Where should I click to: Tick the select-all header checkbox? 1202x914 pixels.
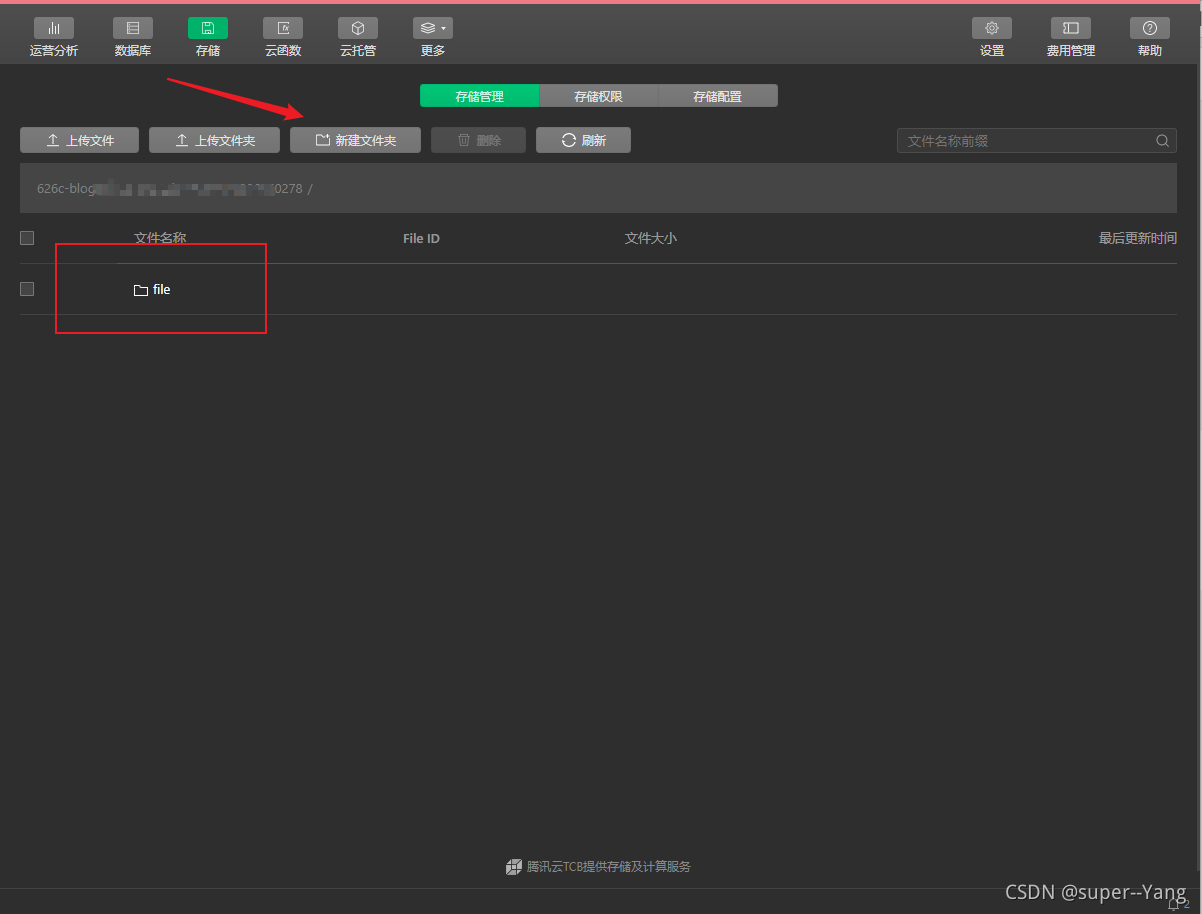pyautogui.click(x=27, y=238)
